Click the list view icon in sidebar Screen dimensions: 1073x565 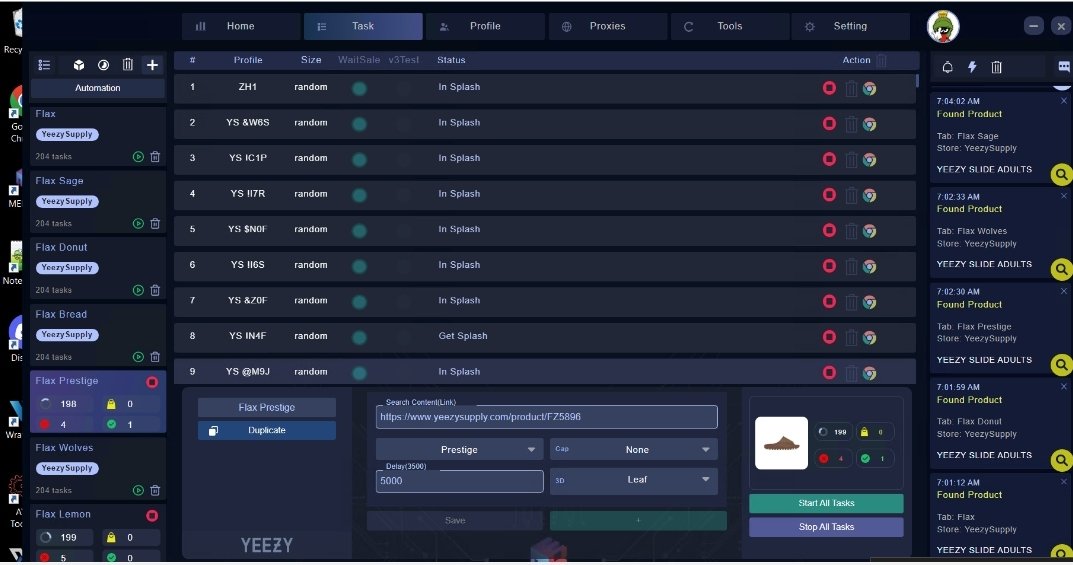click(x=44, y=65)
